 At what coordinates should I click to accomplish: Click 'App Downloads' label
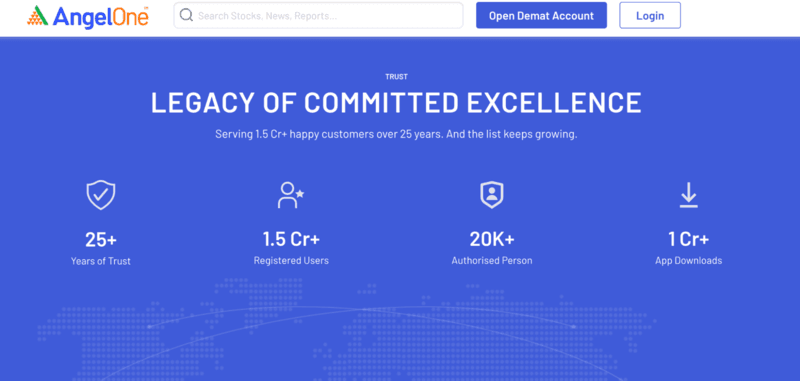pos(689,261)
